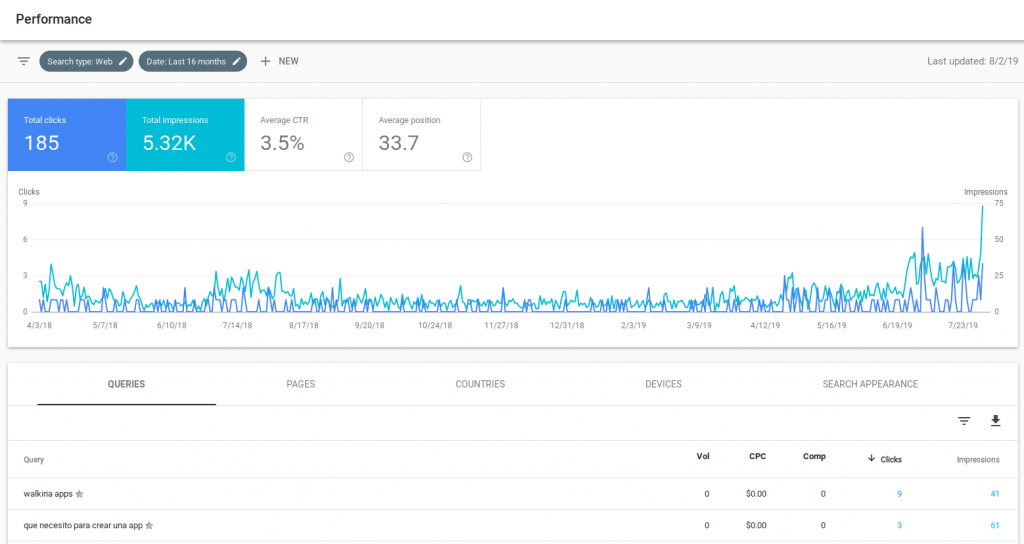
Task: Open help icon on Average position card
Action: pyautogui.click(x=467, y=157)
